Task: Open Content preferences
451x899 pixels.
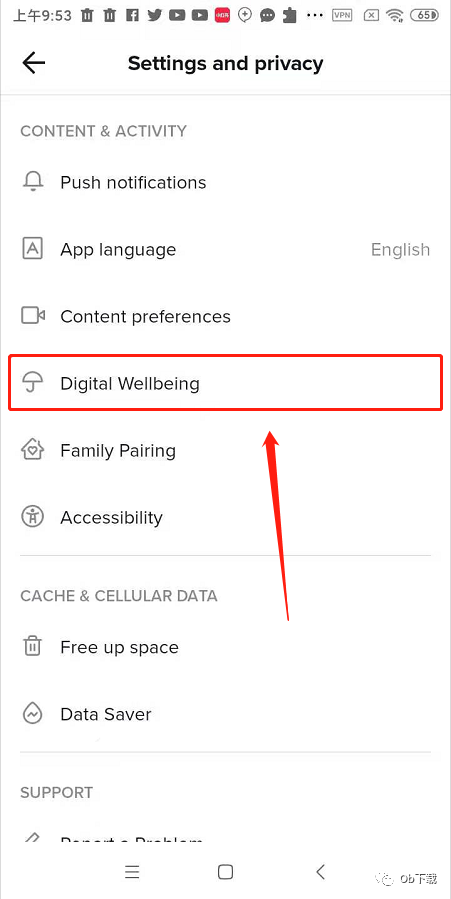Action: 225,316
